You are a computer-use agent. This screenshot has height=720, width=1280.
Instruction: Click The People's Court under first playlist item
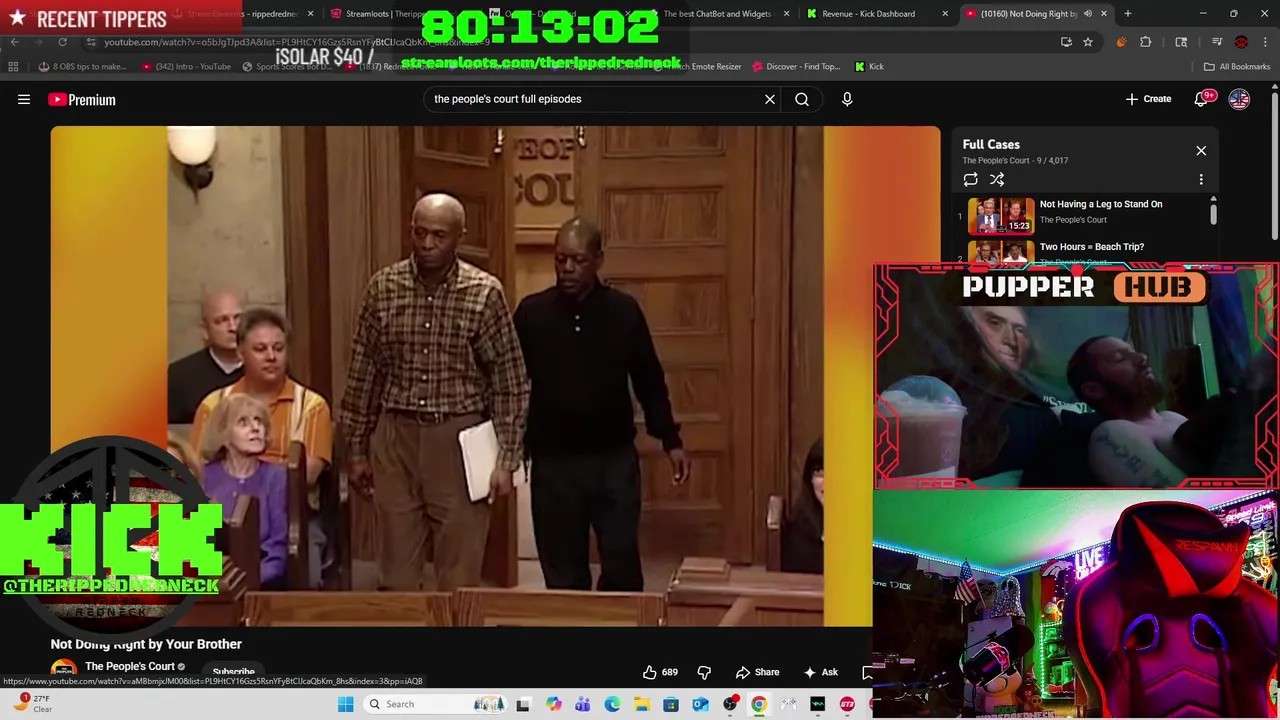coord(1073,220)
